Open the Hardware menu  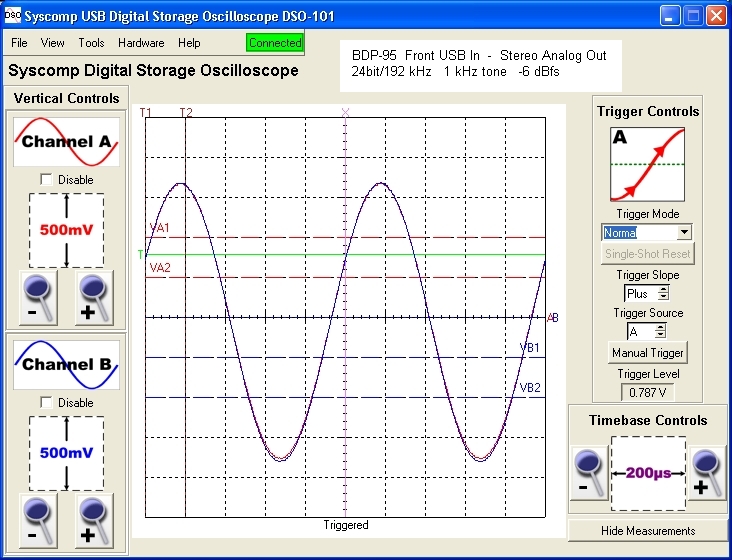141,43
